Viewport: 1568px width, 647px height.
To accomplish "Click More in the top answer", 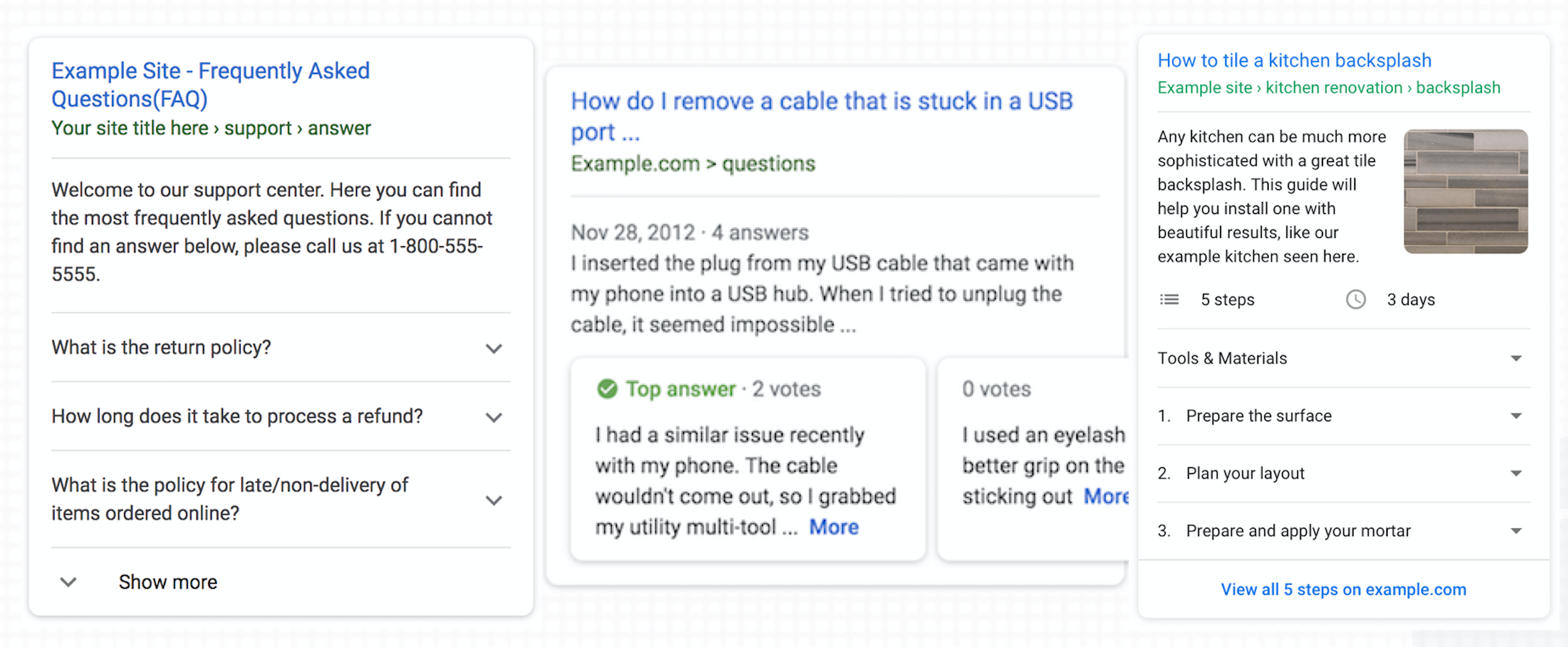I will pos(833,527).
